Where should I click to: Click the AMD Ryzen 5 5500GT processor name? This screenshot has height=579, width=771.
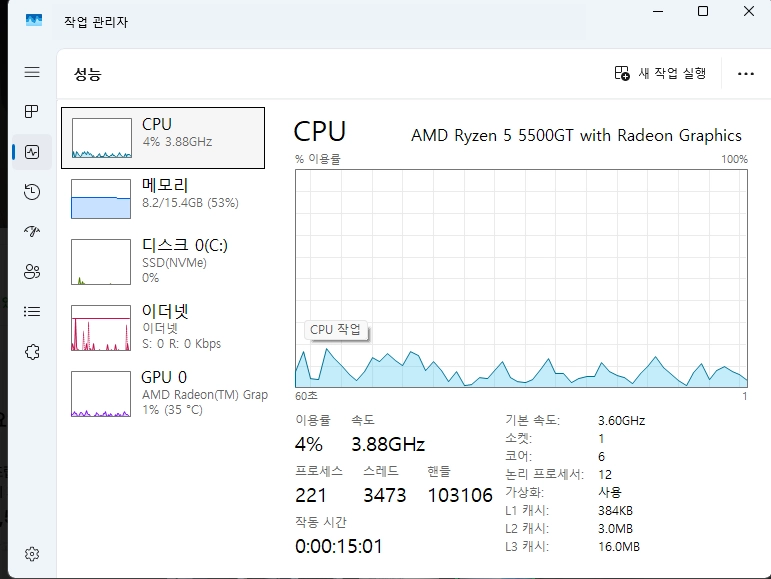(x=576, y=135)
